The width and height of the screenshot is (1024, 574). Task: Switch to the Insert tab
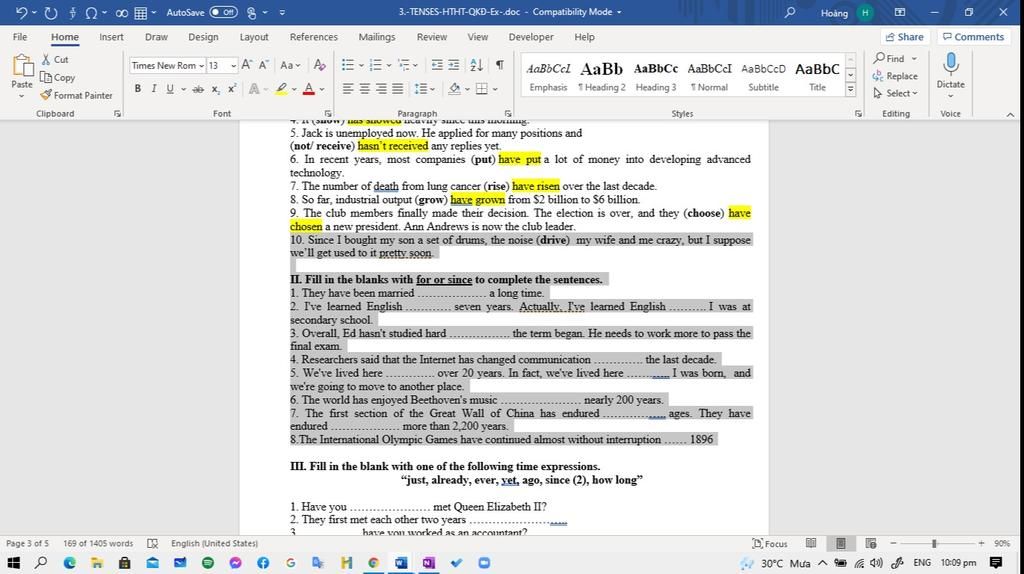tap(111, 37)
